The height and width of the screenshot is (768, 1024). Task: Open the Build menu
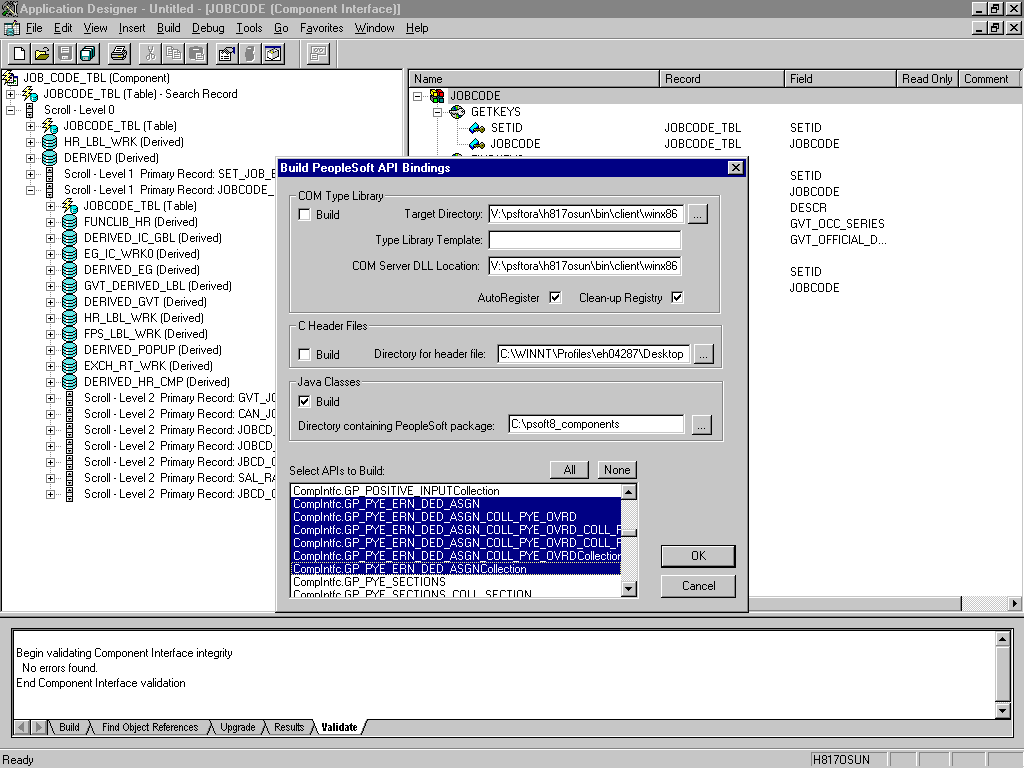pyautogui.click(x=168, y=28)
